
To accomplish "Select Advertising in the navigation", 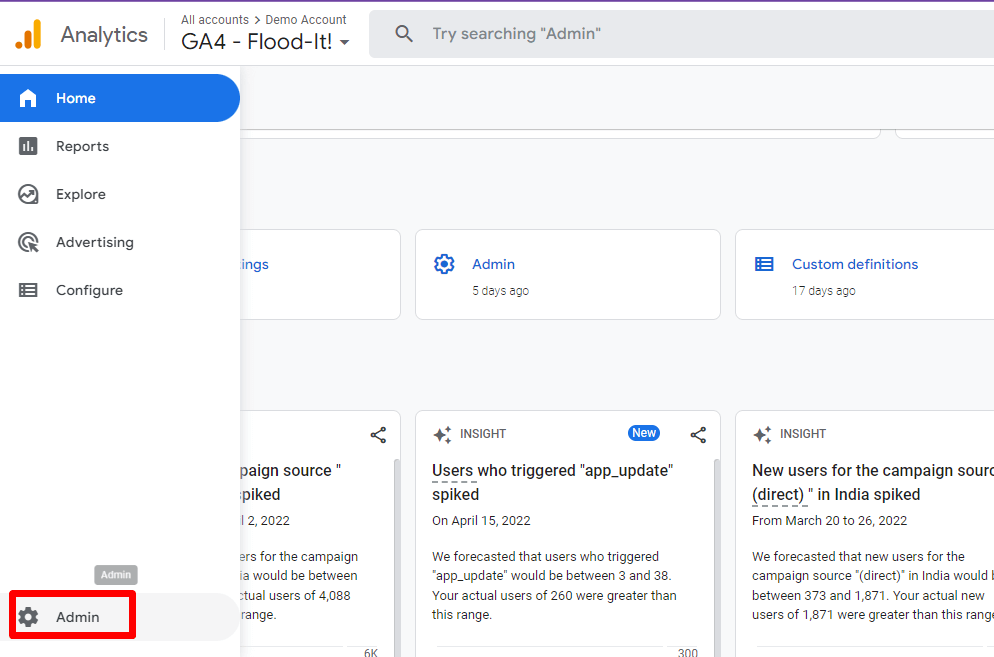I will 94,242.
